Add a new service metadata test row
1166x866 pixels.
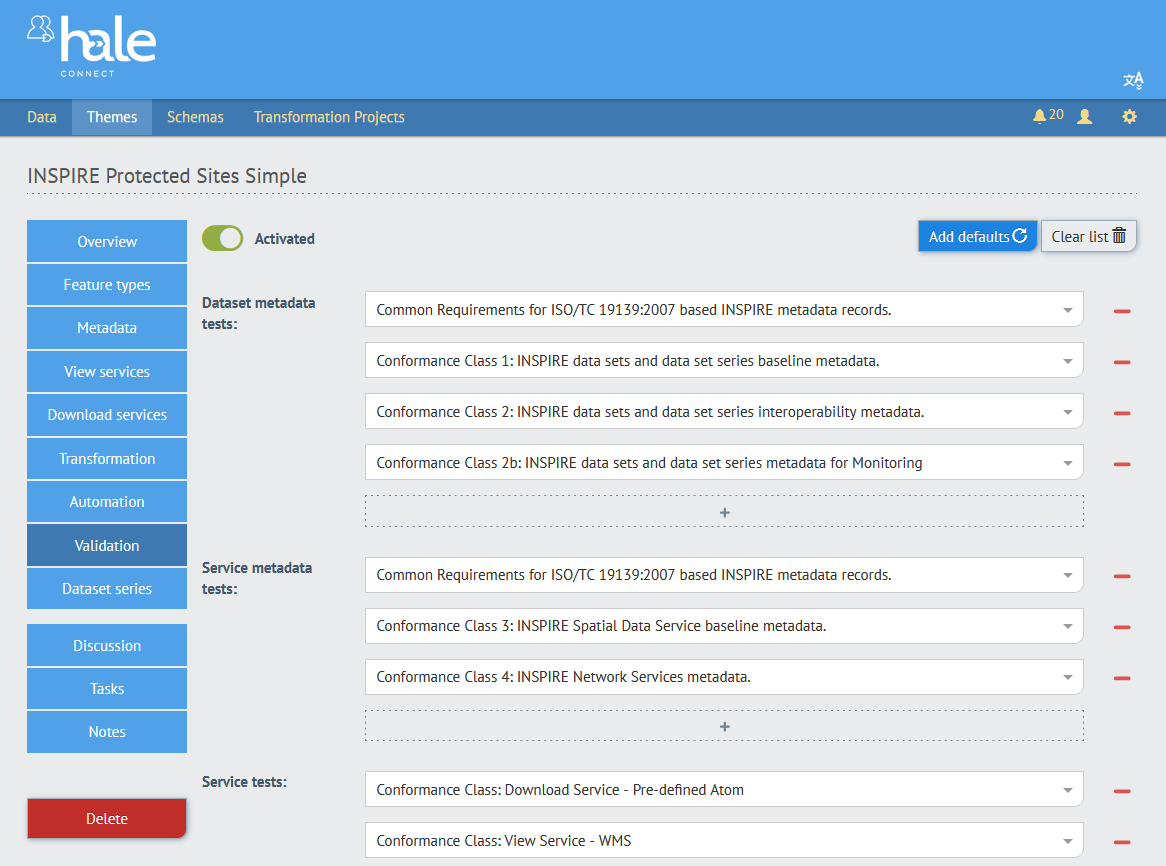click(x=724, y=726)
